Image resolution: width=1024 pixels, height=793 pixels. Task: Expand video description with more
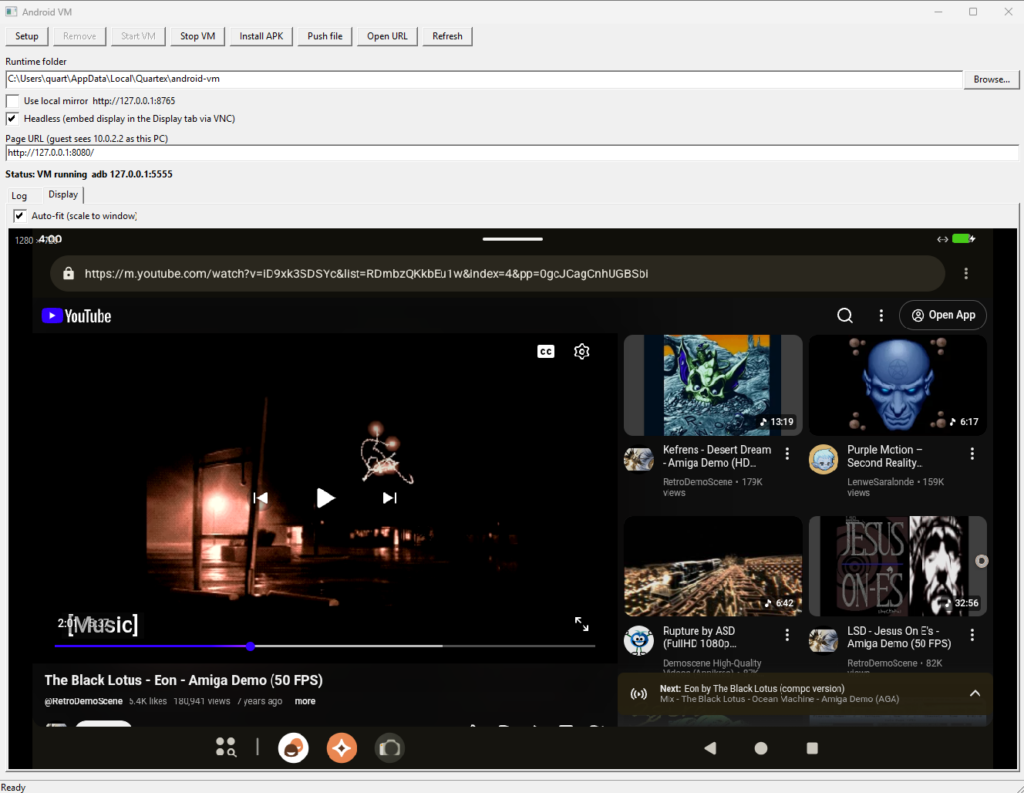coord(305,701)
